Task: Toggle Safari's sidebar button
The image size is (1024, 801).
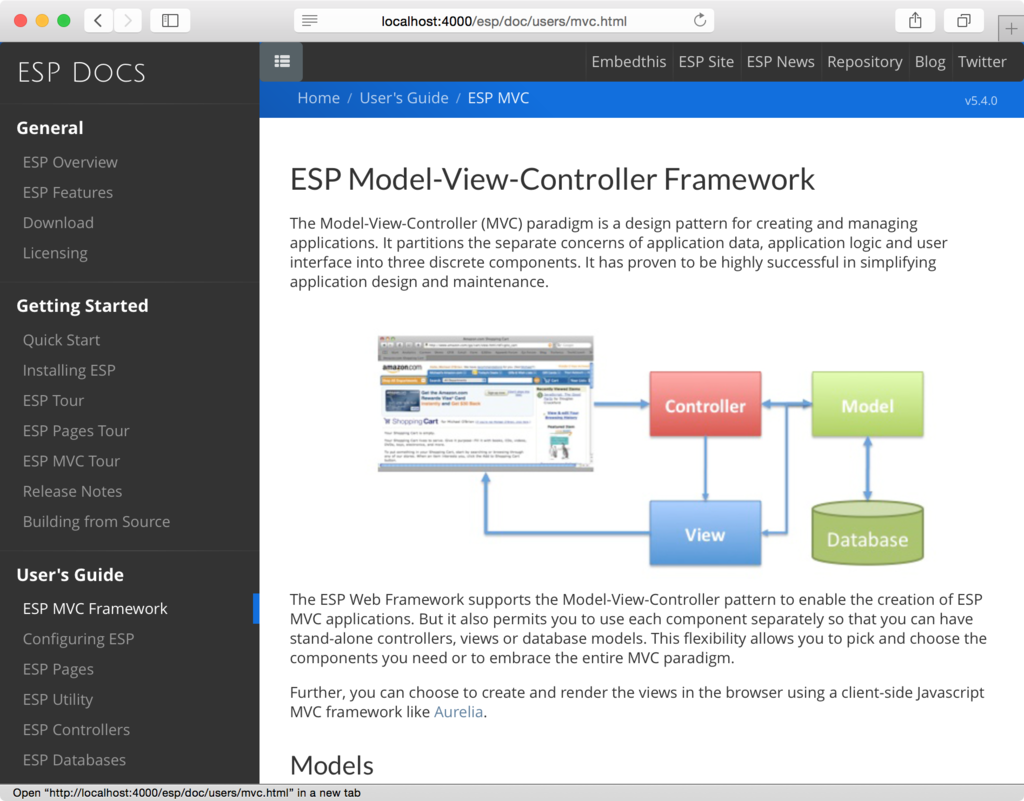Action: (170, 21)
